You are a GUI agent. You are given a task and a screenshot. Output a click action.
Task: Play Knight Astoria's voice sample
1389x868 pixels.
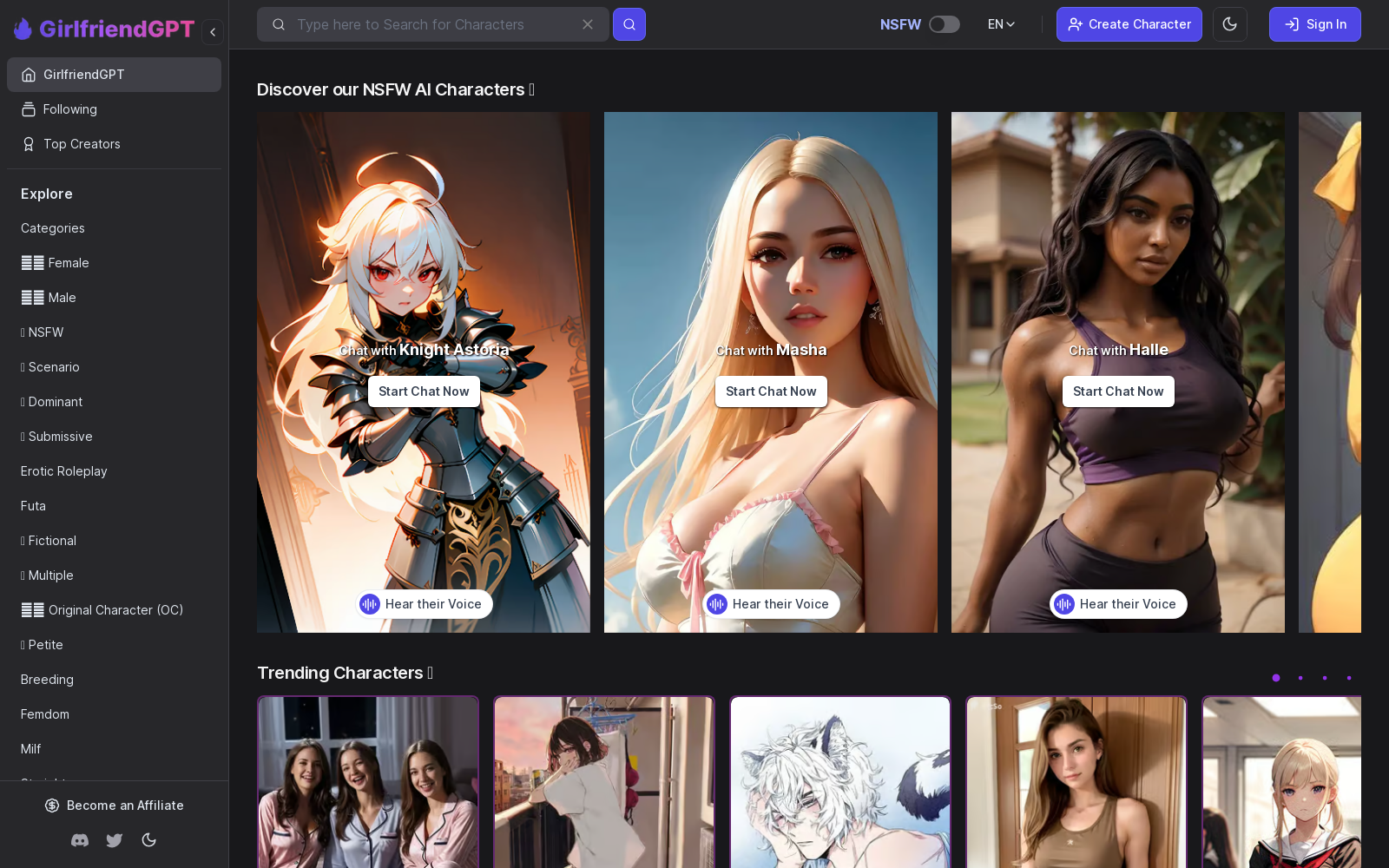click(x=424, y=604)
